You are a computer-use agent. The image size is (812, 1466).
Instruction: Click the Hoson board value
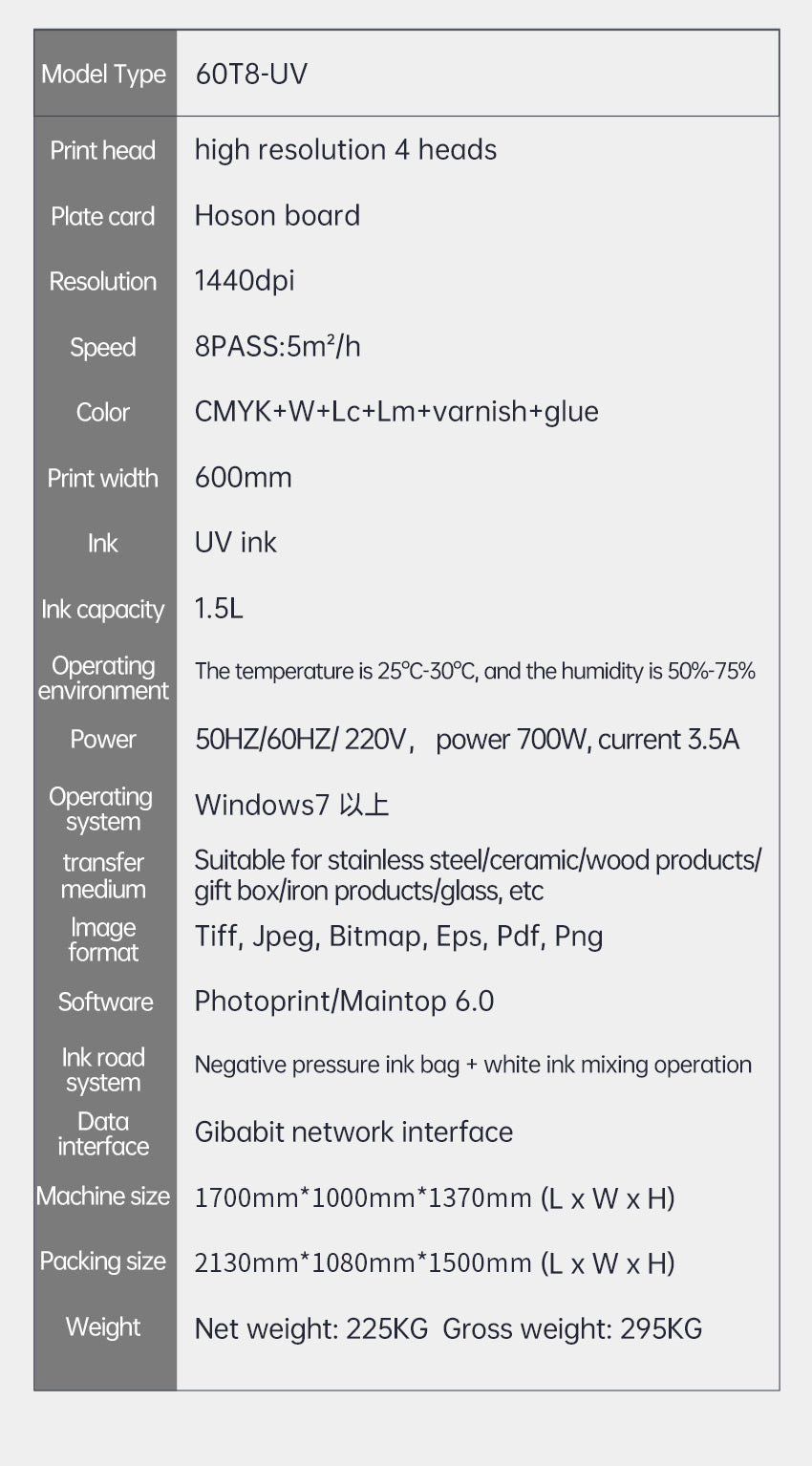click(x=277, y=216)
